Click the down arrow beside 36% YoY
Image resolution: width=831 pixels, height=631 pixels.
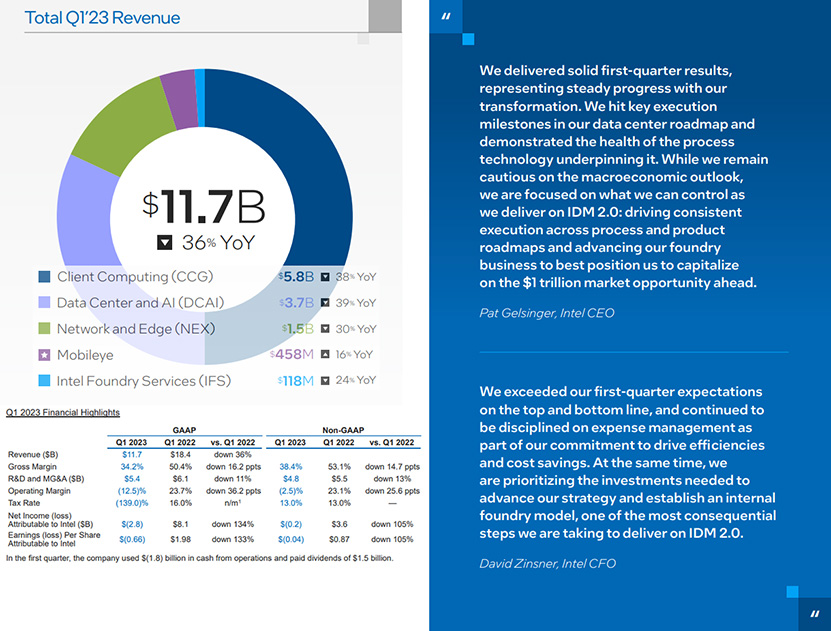tap(165, 243)
